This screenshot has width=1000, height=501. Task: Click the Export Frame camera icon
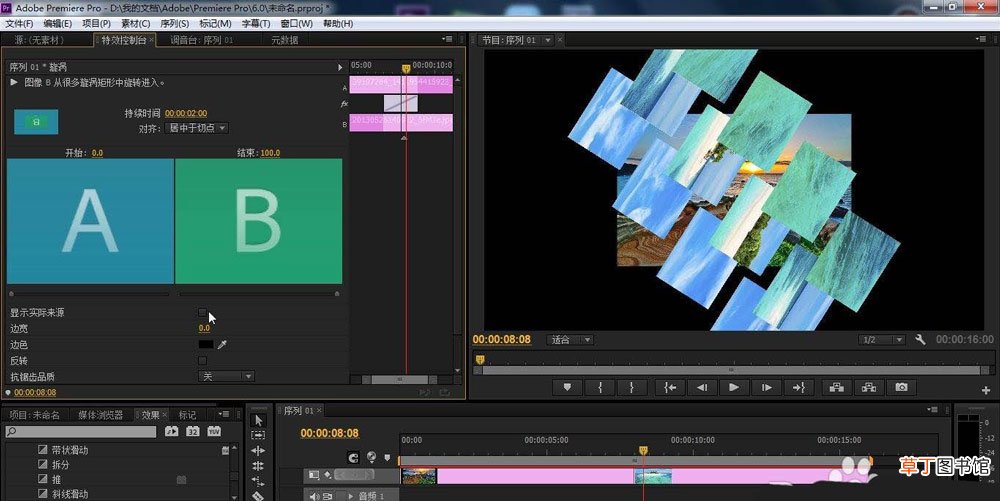(901, 387)
